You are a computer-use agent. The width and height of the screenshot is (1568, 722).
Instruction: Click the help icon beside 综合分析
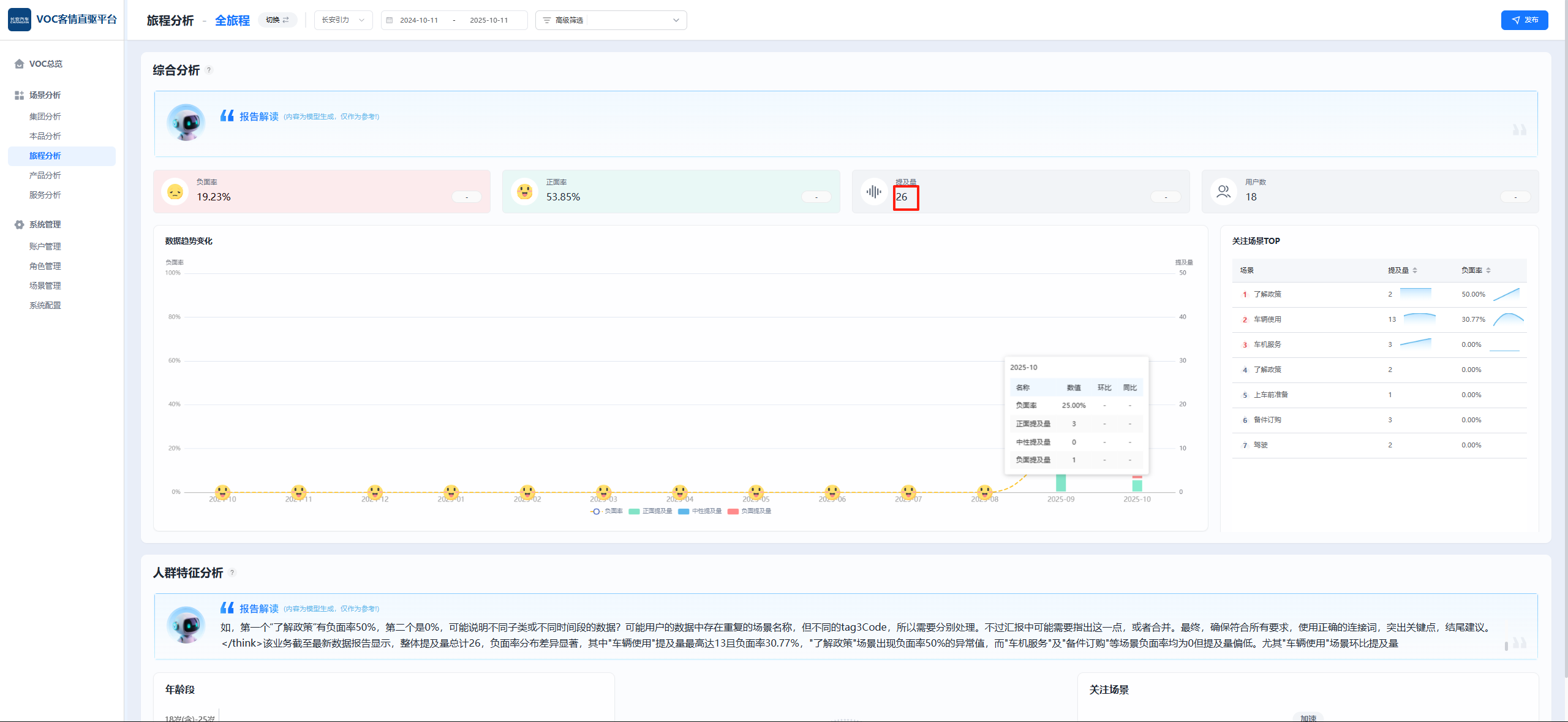click(x=209, y=70)
